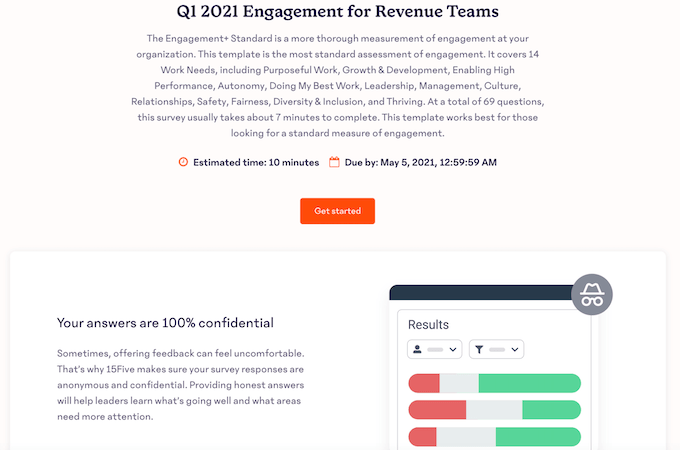Click the Get started button

tap(337, 211)
